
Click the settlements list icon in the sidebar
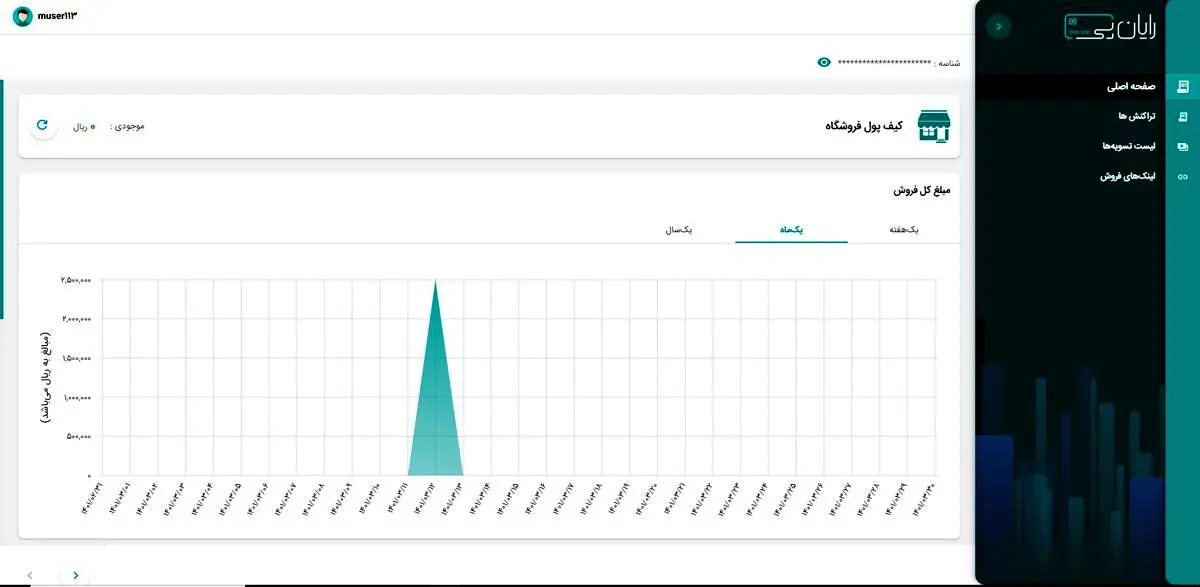1183,146
